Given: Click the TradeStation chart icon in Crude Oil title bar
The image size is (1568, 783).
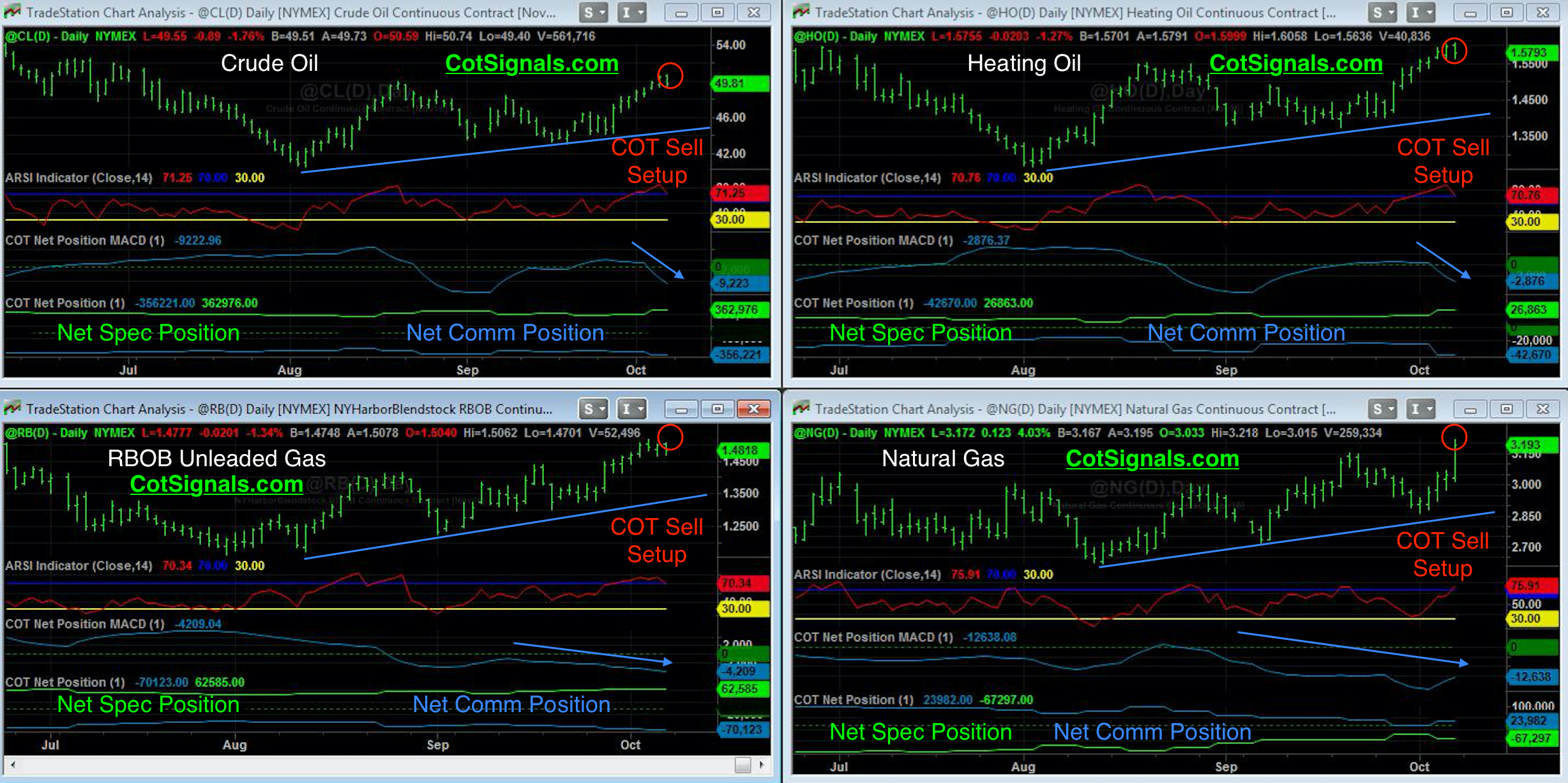Looking at the screenshot, I should (12, 11).
